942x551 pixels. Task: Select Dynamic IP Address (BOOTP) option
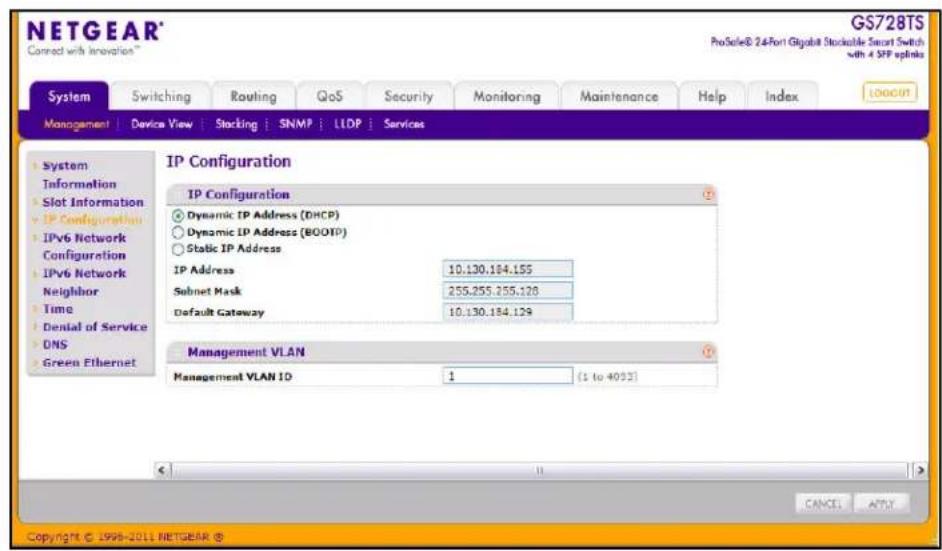178,232
